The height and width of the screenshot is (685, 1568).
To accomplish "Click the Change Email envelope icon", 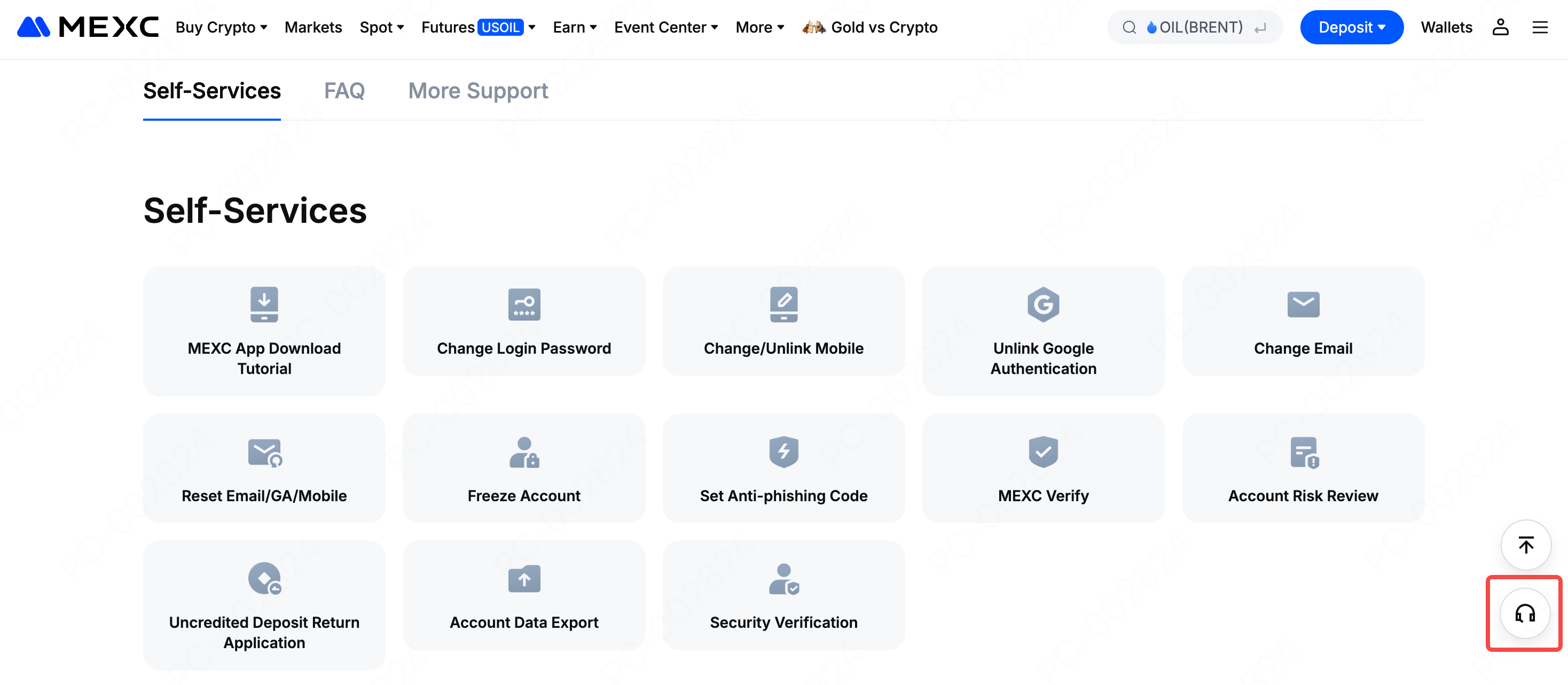I will [1303, 305].
